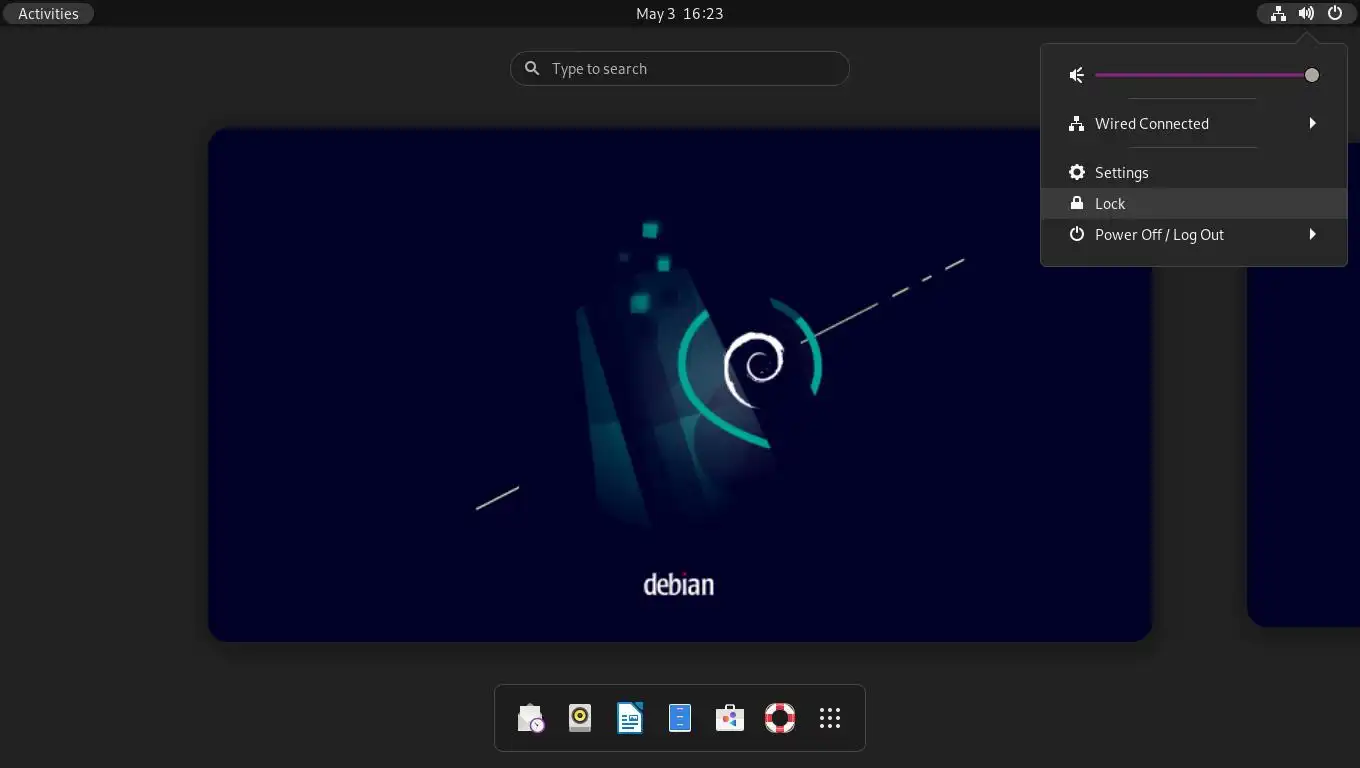Click the padlock icon next to Lock

(1077, 203)
